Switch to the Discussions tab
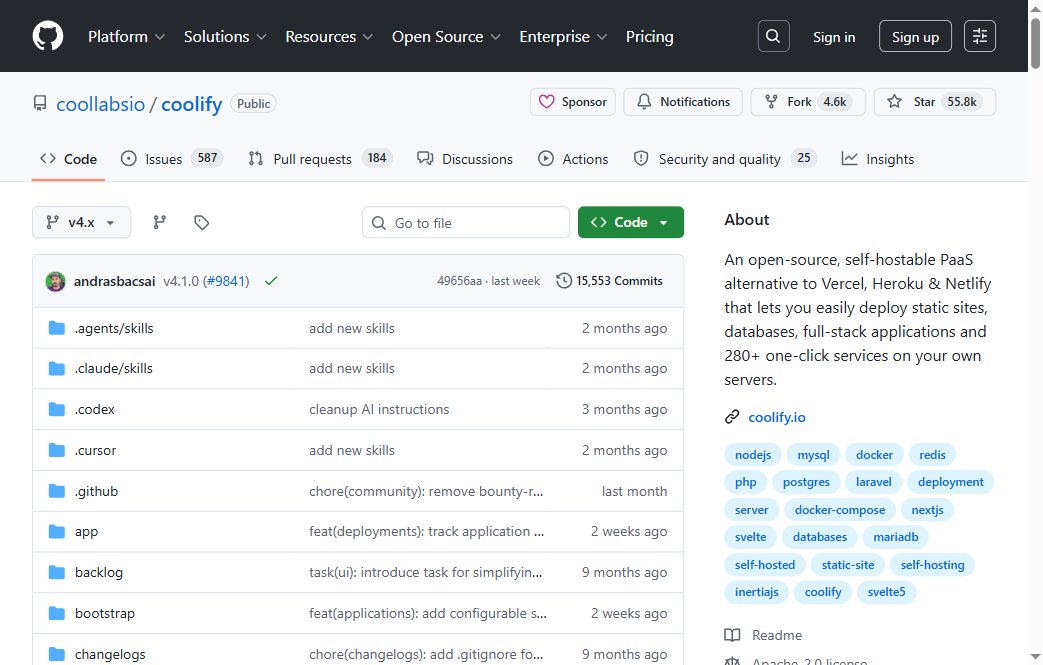Screen dimensions: 1043x665 click(464, 159)
